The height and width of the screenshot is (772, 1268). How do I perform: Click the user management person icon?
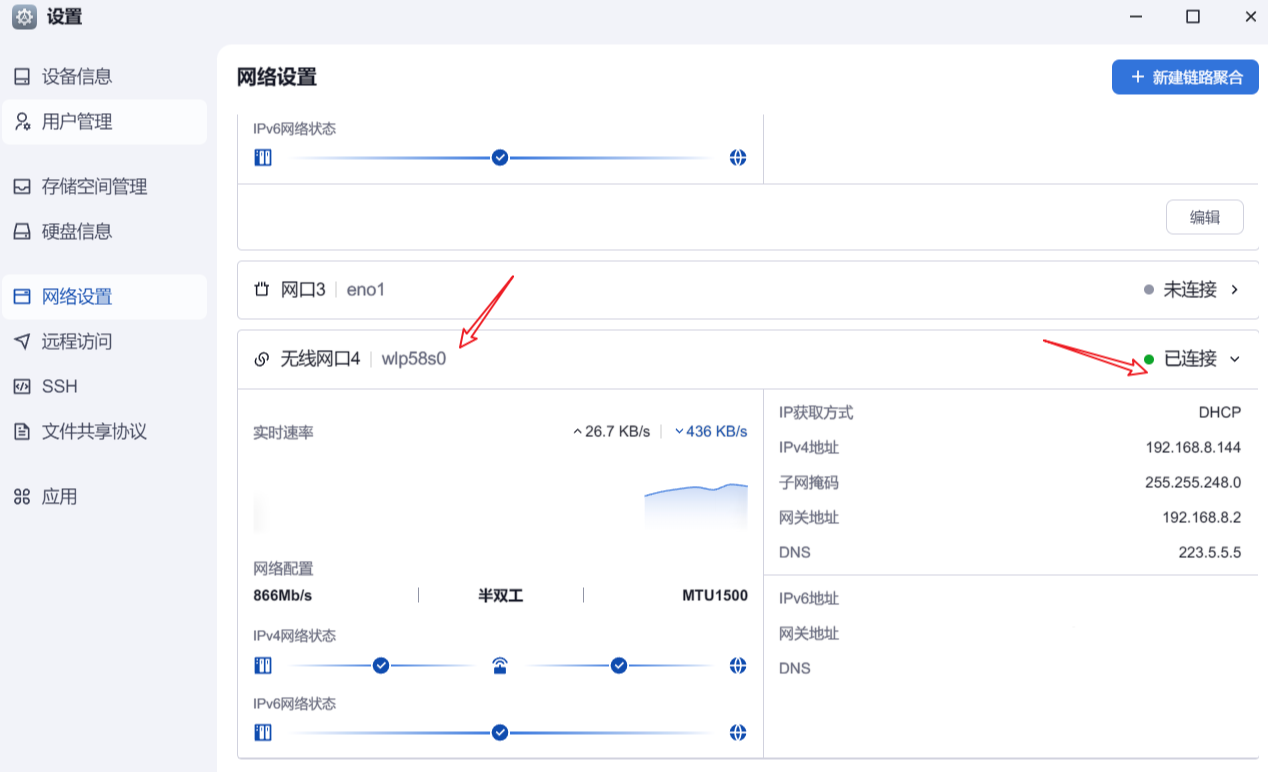[x=22, y=122]
